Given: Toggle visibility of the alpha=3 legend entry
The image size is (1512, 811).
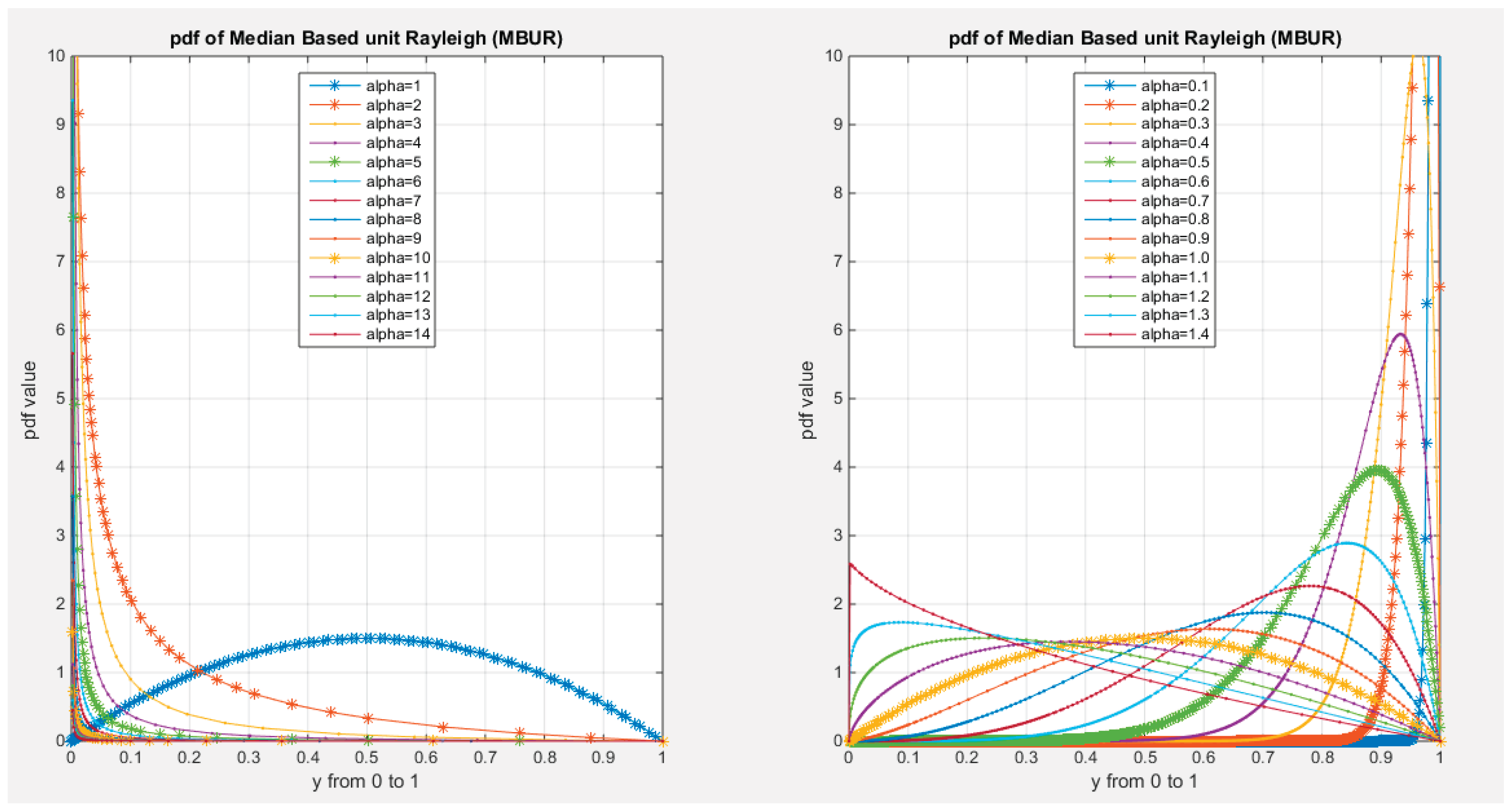Looking at the screenshot, I should pos(394,125).
